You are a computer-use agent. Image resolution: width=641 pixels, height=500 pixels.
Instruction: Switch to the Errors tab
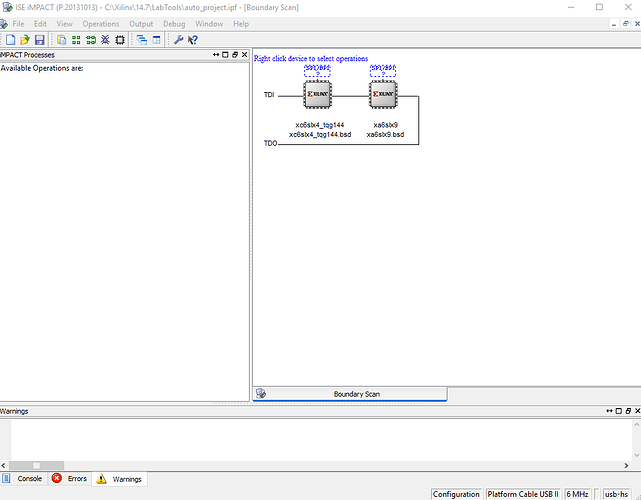click(x=69, y=478)
